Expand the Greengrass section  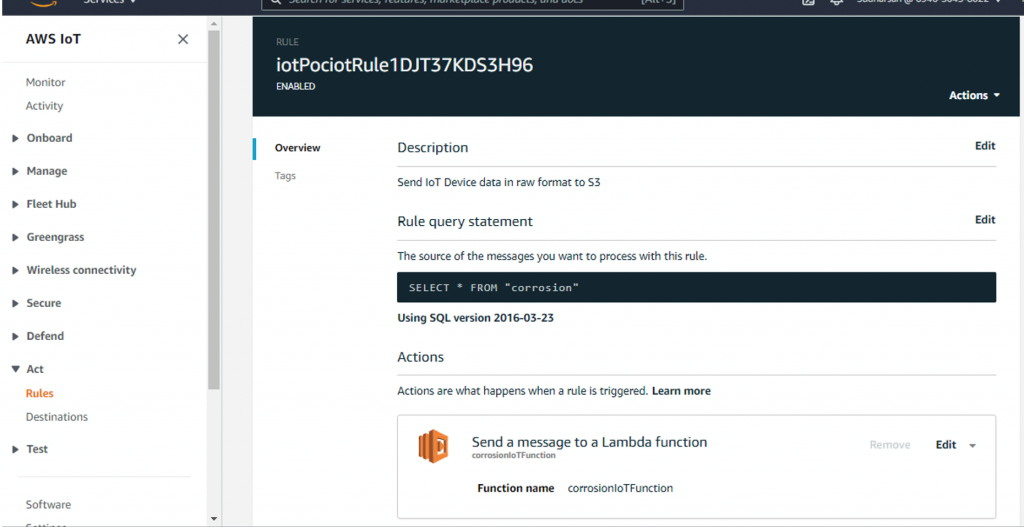click(x=48, y=237)
